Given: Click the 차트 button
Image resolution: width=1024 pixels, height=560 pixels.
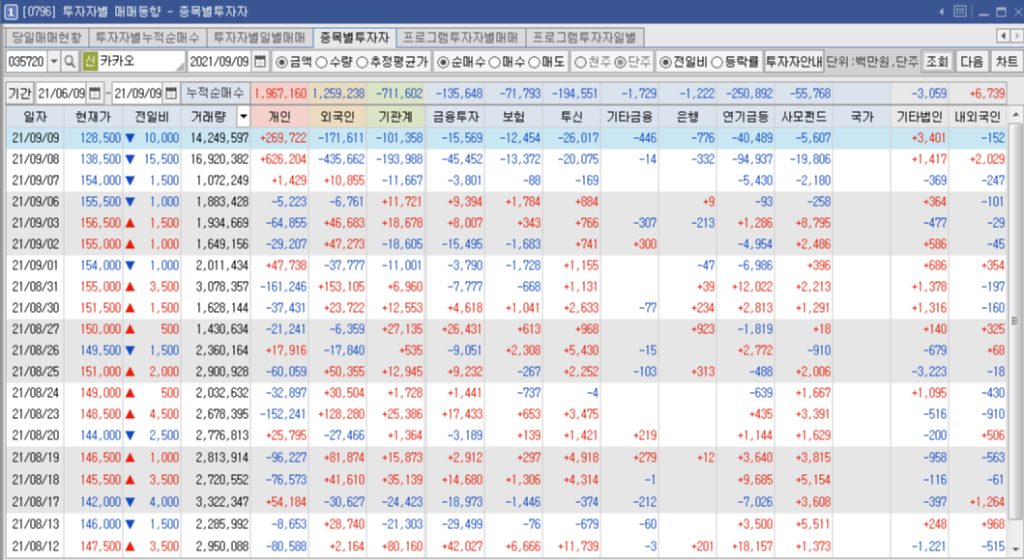Looking at the screenshot, I should tap(1006, 61).
